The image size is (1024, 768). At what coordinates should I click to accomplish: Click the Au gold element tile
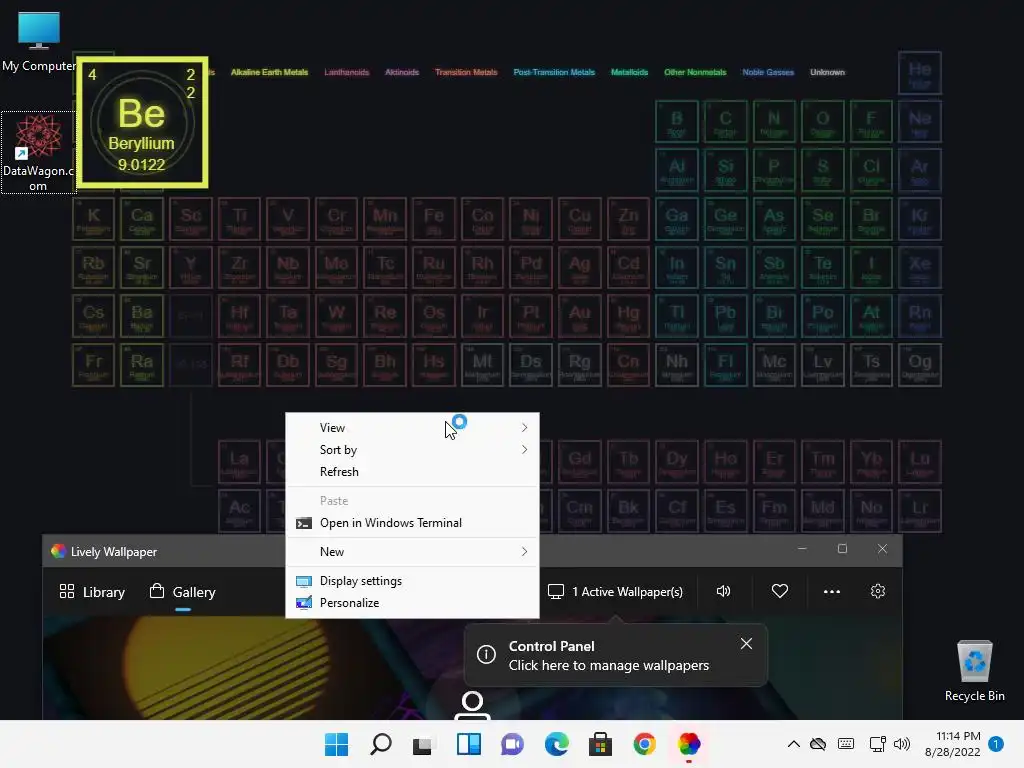[x=579, y=316]
